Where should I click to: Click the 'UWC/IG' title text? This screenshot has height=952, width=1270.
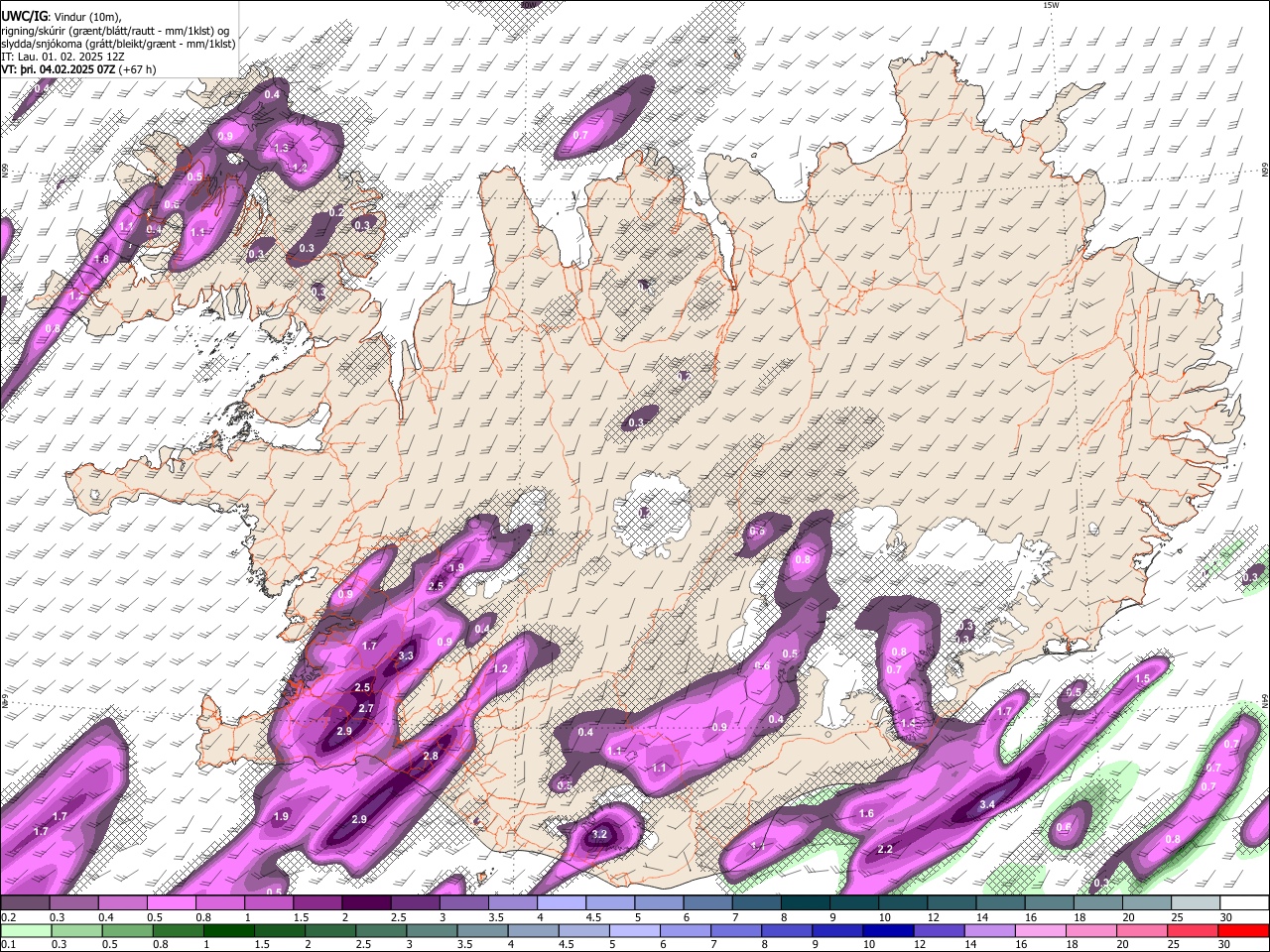point(24,16)
